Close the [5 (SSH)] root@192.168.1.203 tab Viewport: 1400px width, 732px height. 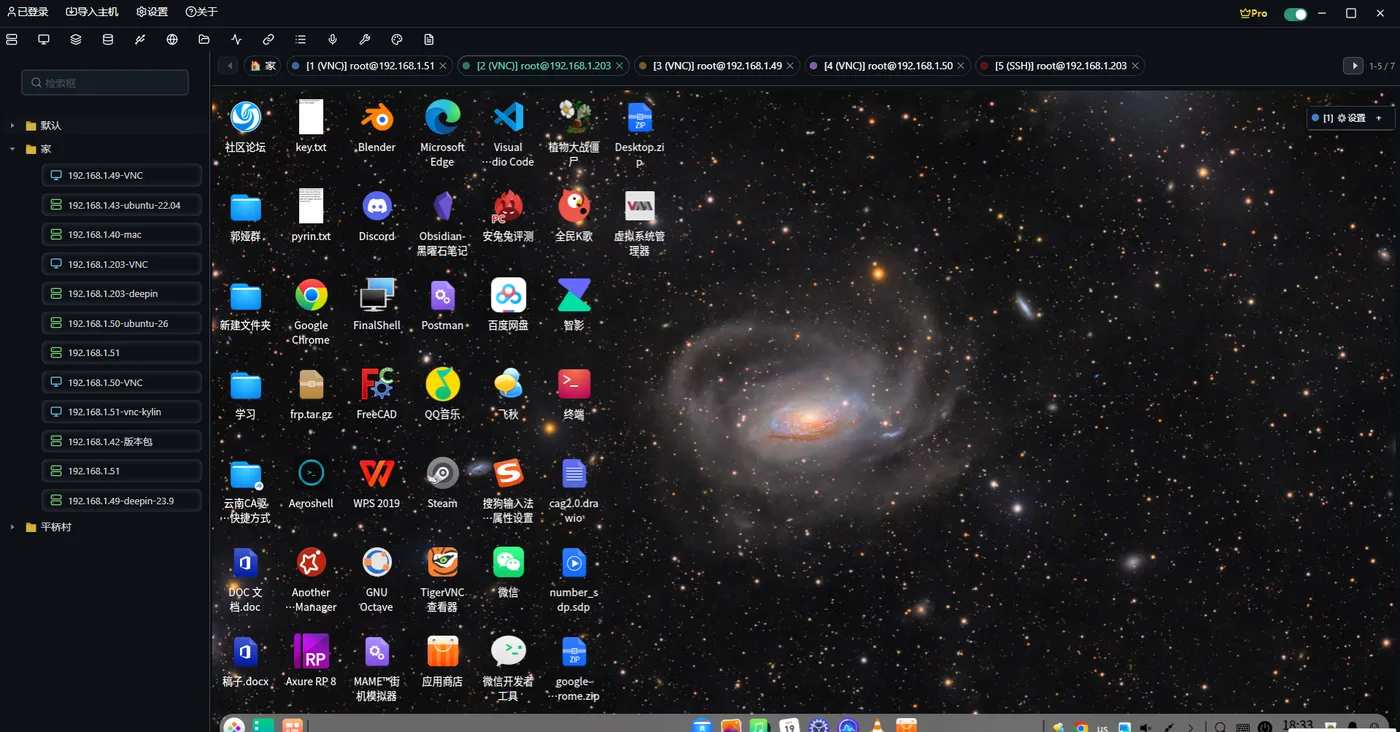click(1136, 66)
